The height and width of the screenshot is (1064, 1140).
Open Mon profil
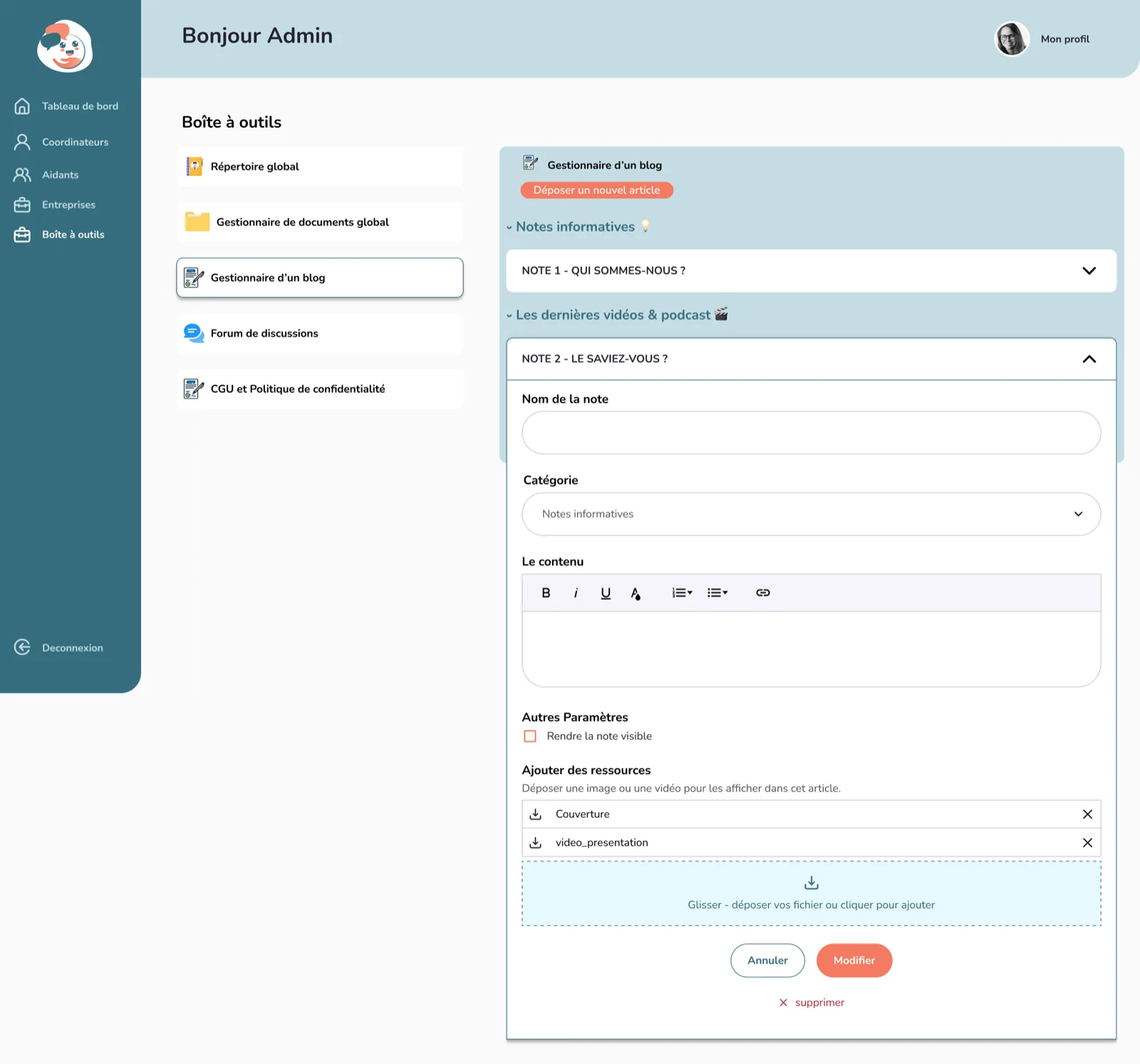coord(1064,39)
